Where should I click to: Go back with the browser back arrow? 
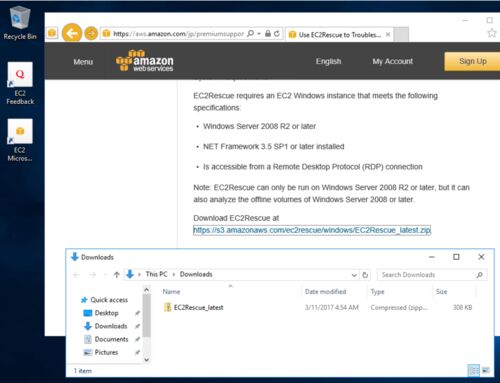tap(72, 33)
